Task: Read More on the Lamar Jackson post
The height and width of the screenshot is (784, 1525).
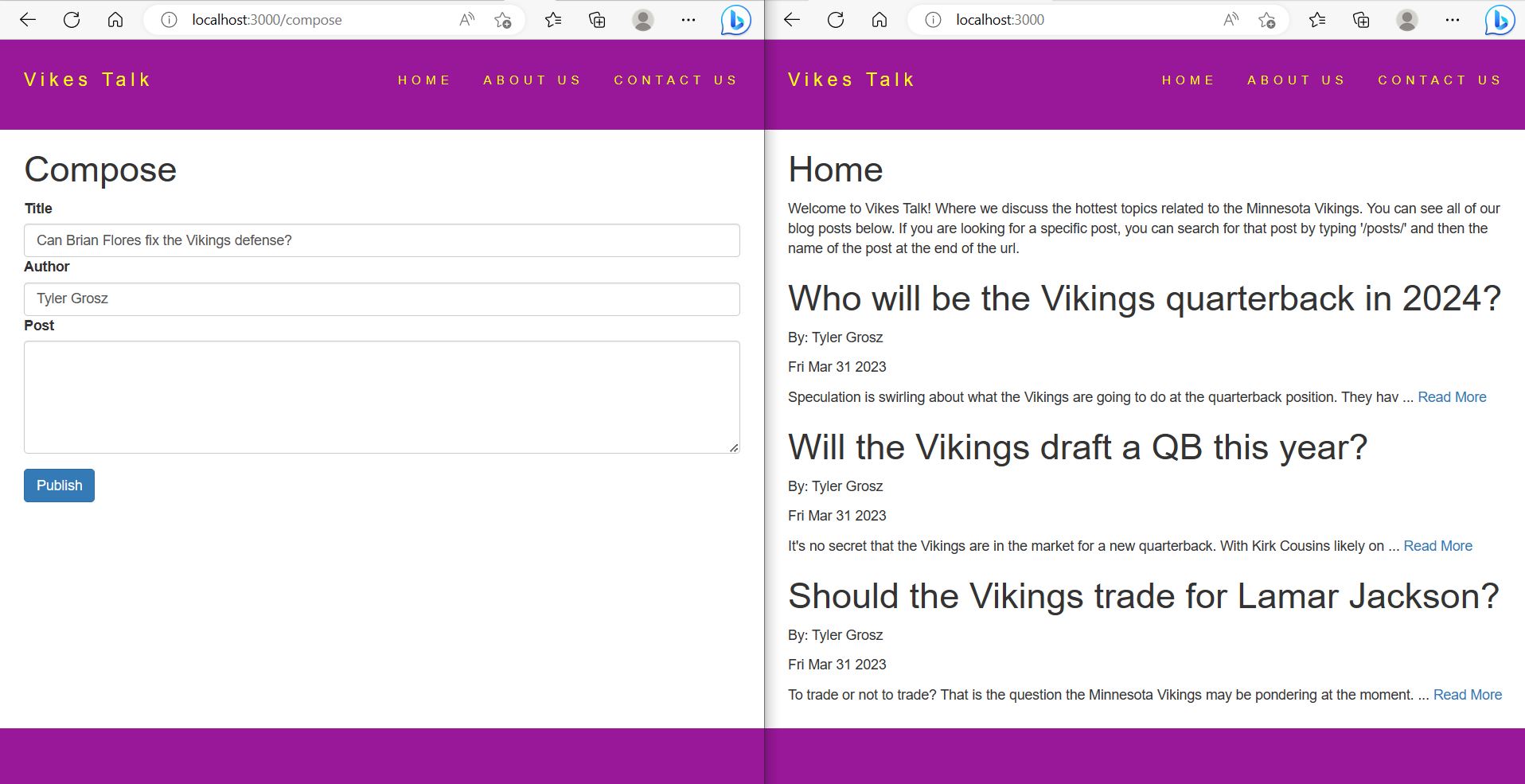Action: coord(1467,695)
